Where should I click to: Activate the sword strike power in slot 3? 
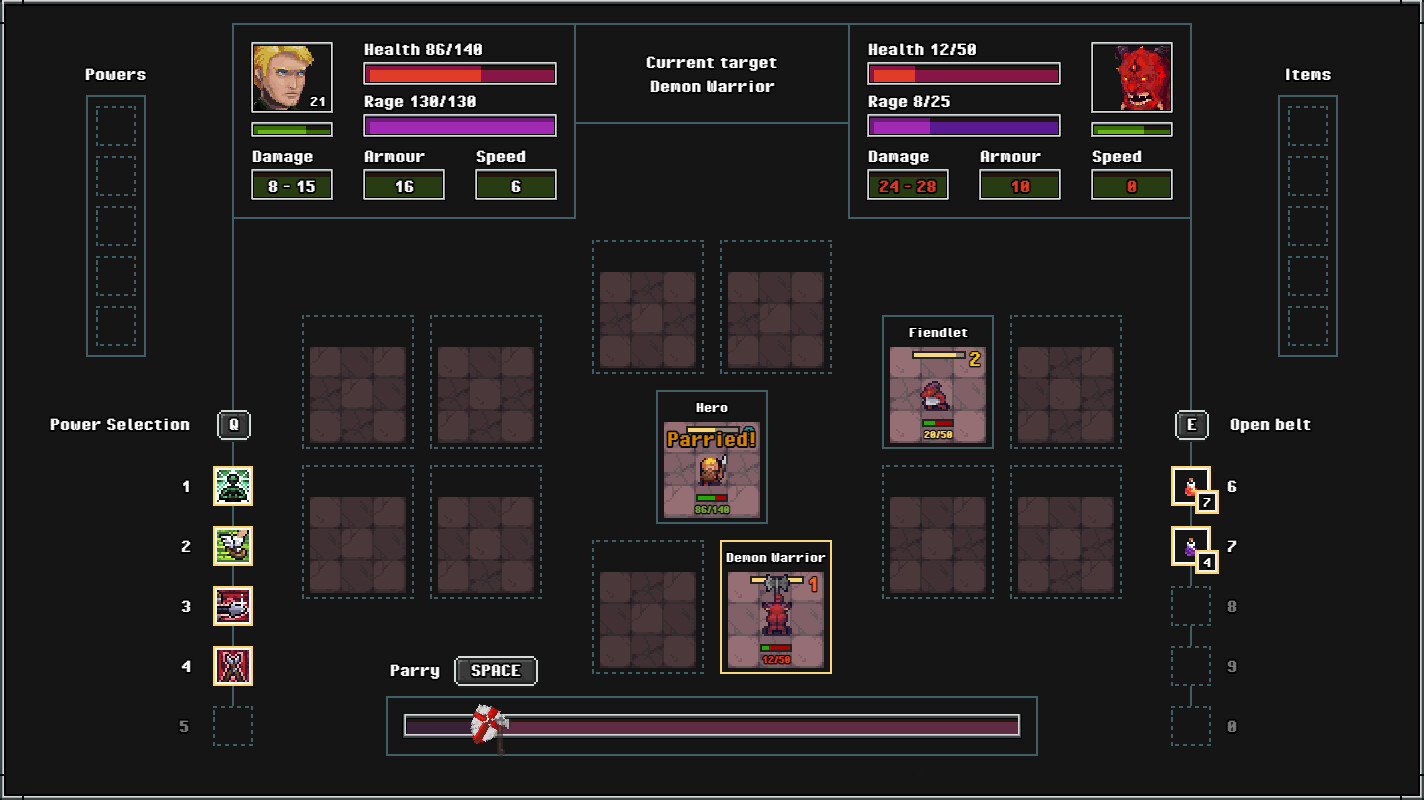click(x=233, y=606)
